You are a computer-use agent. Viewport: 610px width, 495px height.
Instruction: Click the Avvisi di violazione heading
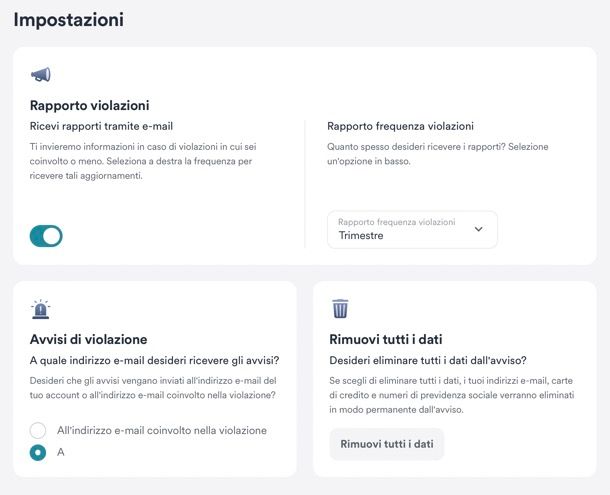[88, 339]
